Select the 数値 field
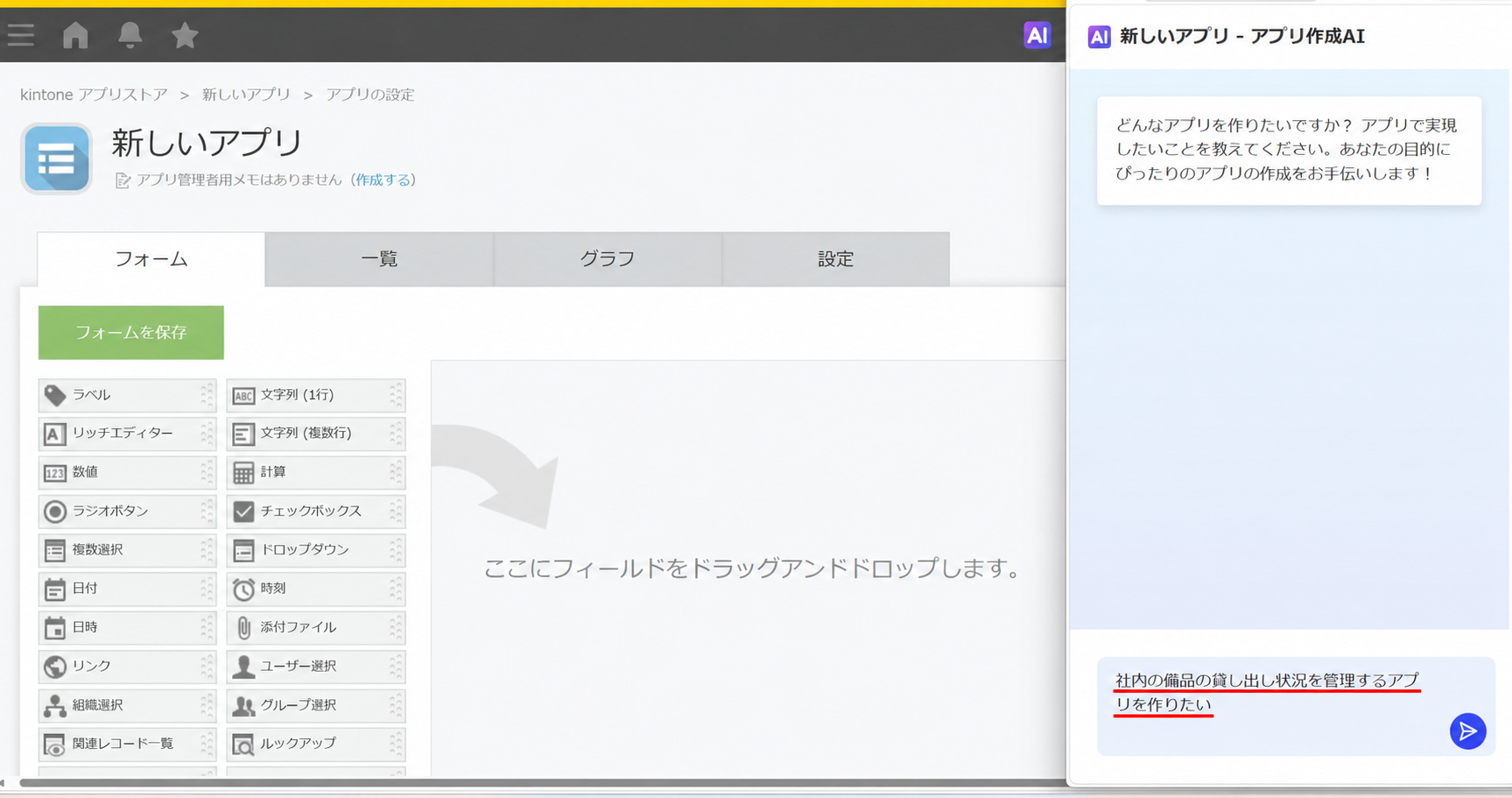Viewport: 1512px width, 798px height. click(127, 472)
